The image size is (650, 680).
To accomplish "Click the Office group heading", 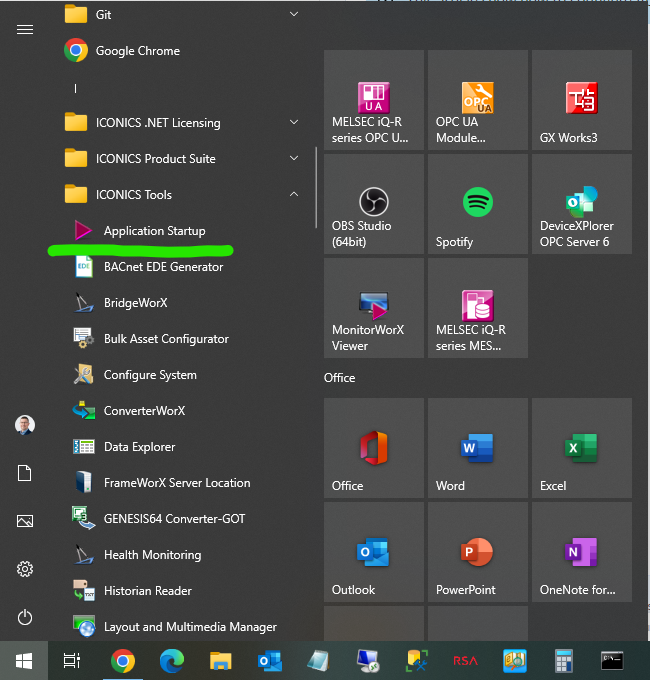I will [x=340, y=378].
